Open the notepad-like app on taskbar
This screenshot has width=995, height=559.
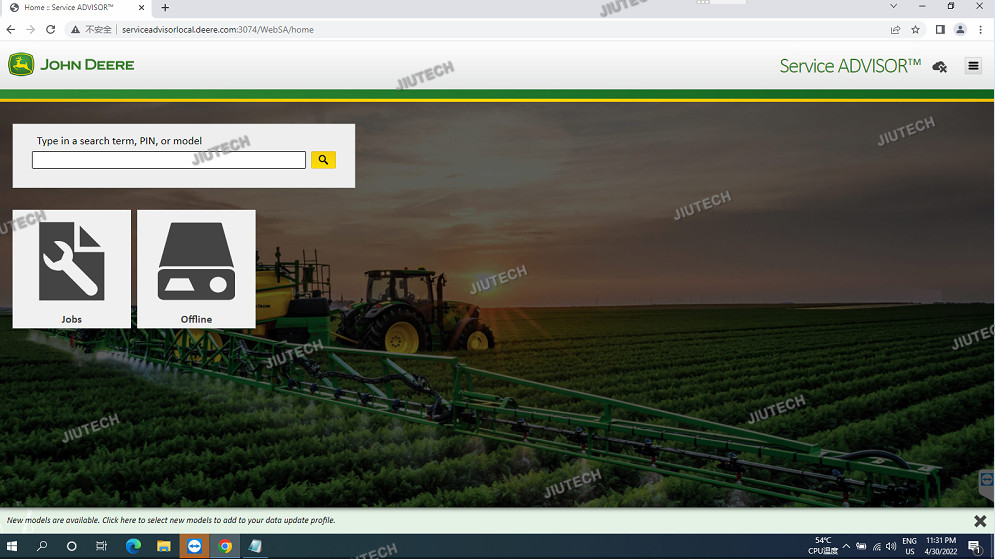pos(255,546)
